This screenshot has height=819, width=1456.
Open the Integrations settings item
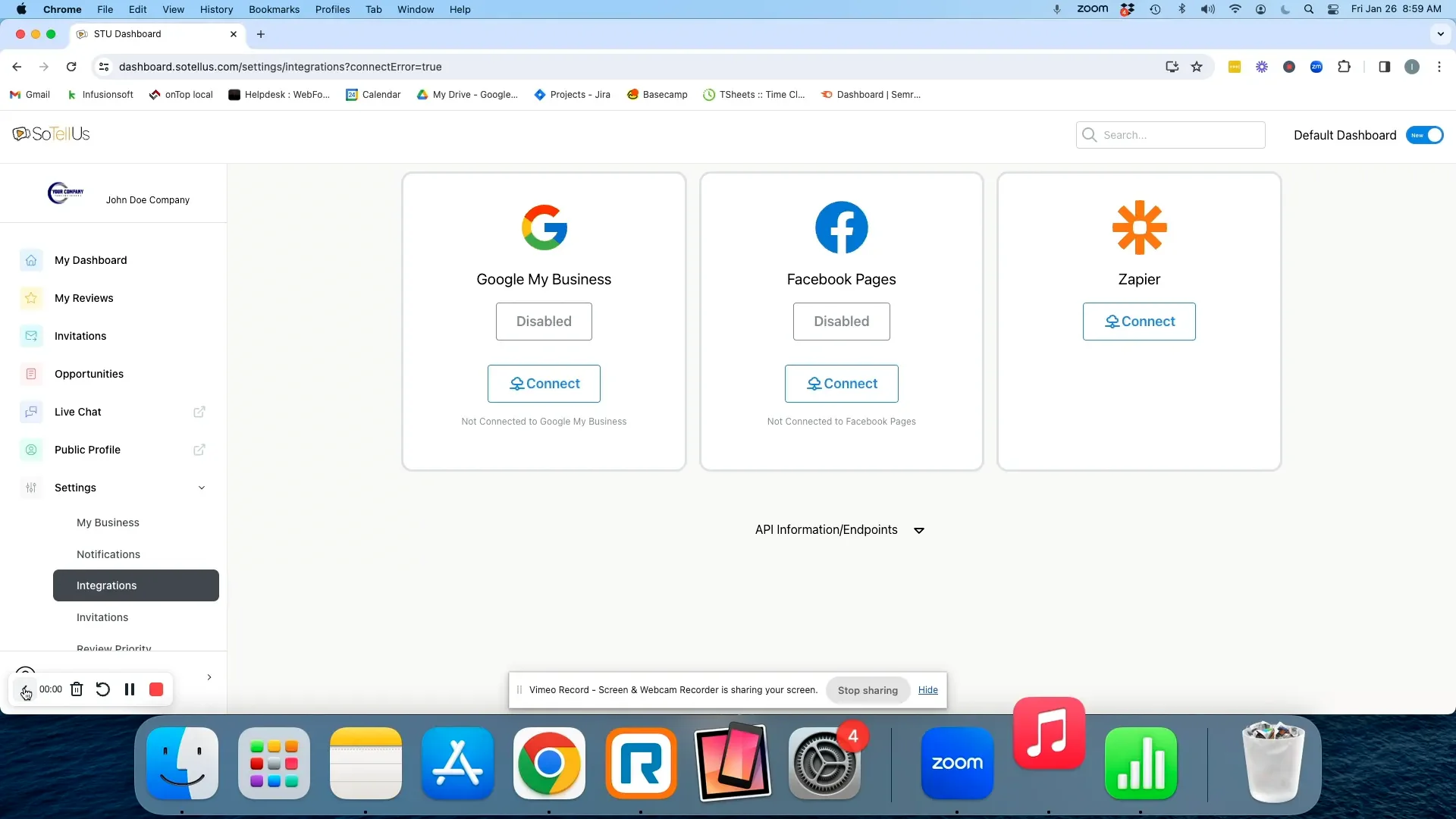(136, 585)
